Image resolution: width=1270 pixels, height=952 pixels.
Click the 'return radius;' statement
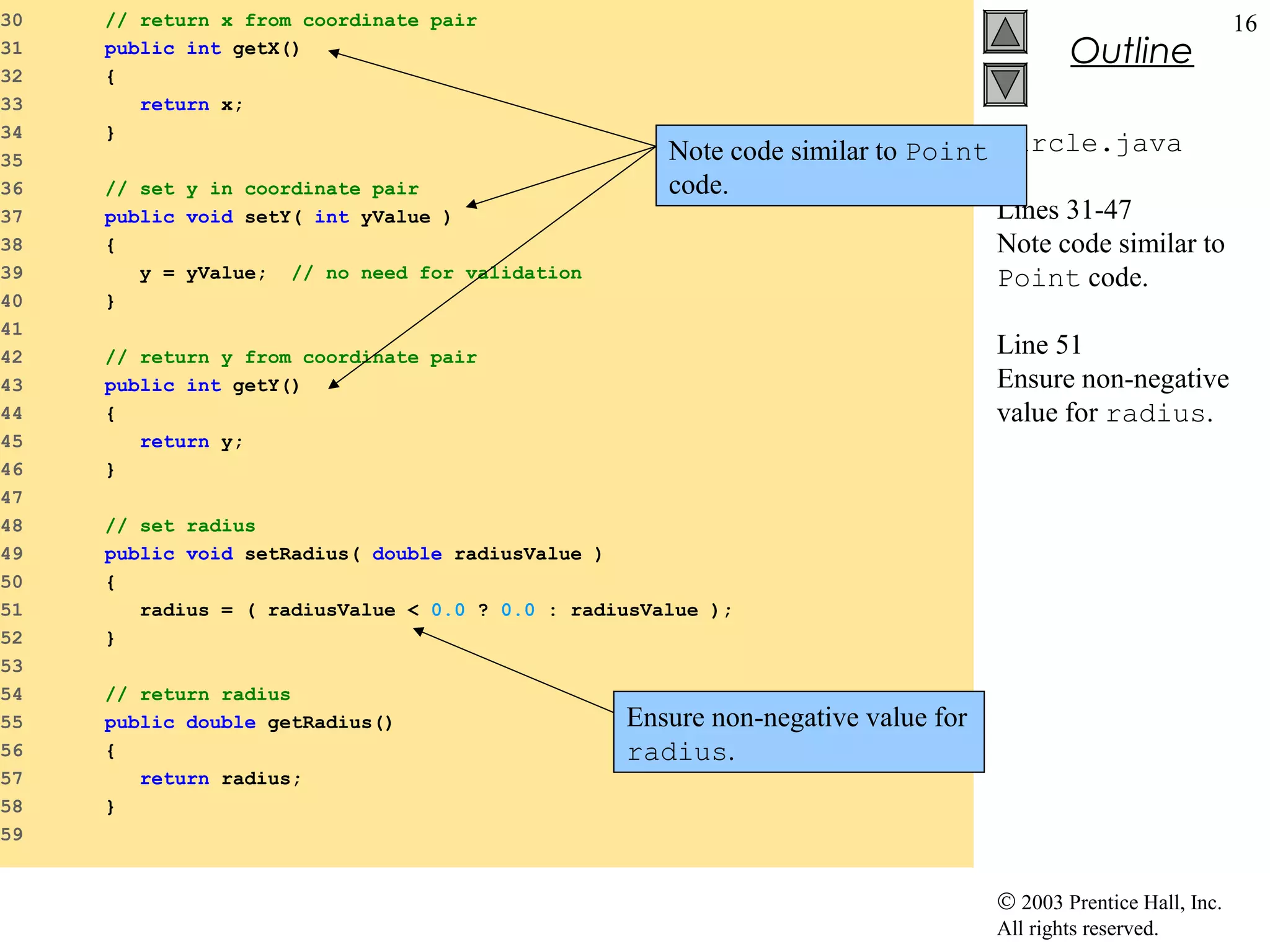(x=220, y=779)
